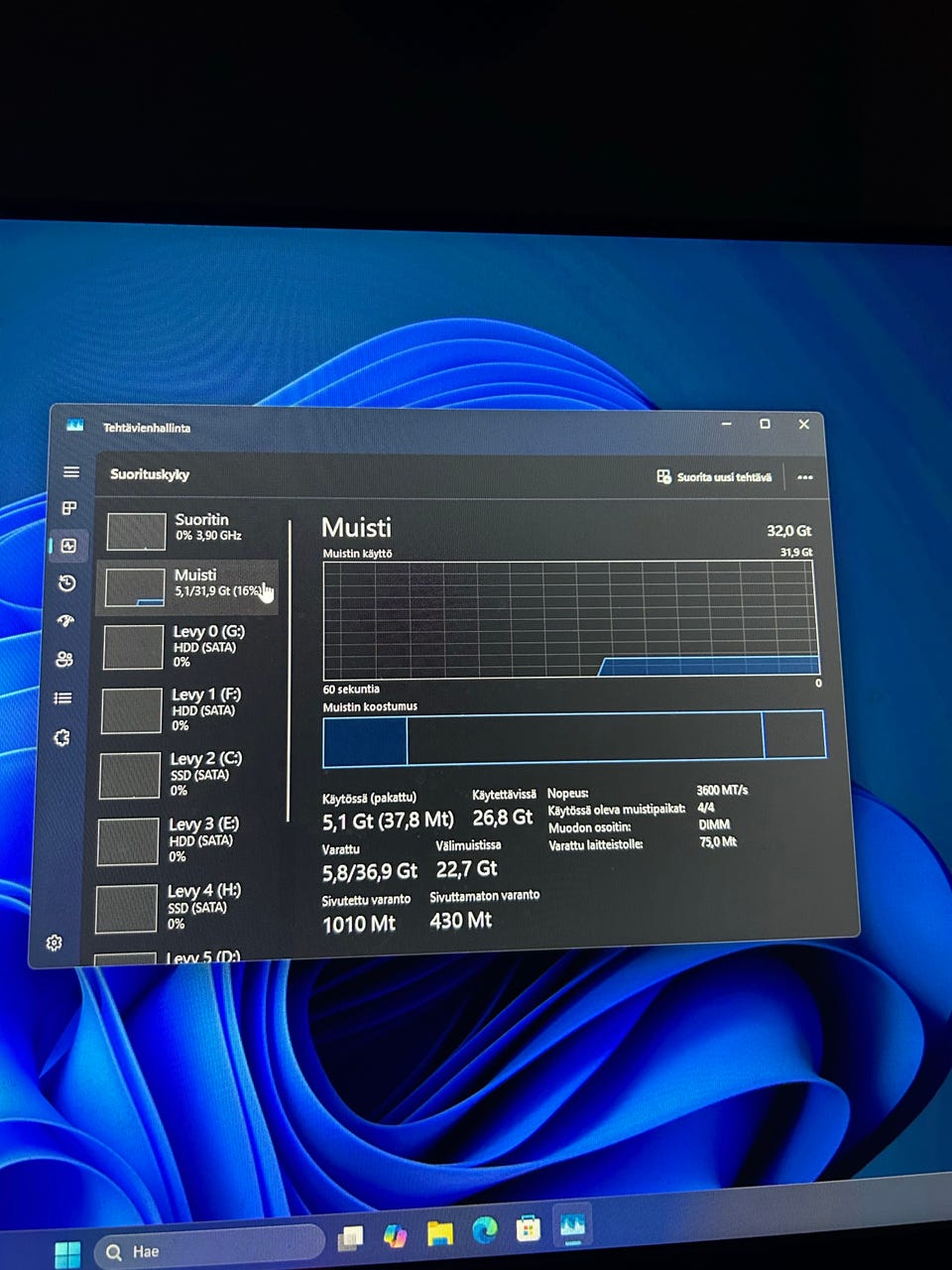Open the Task Manager hamburger navigation menu

[x=71, y=472]
